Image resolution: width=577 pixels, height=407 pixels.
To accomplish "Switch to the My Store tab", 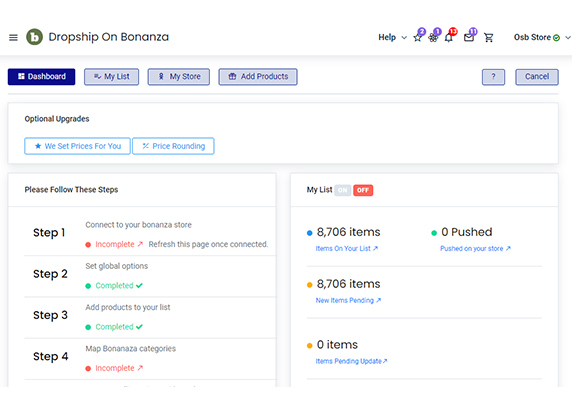I will (x=179, y=77).
